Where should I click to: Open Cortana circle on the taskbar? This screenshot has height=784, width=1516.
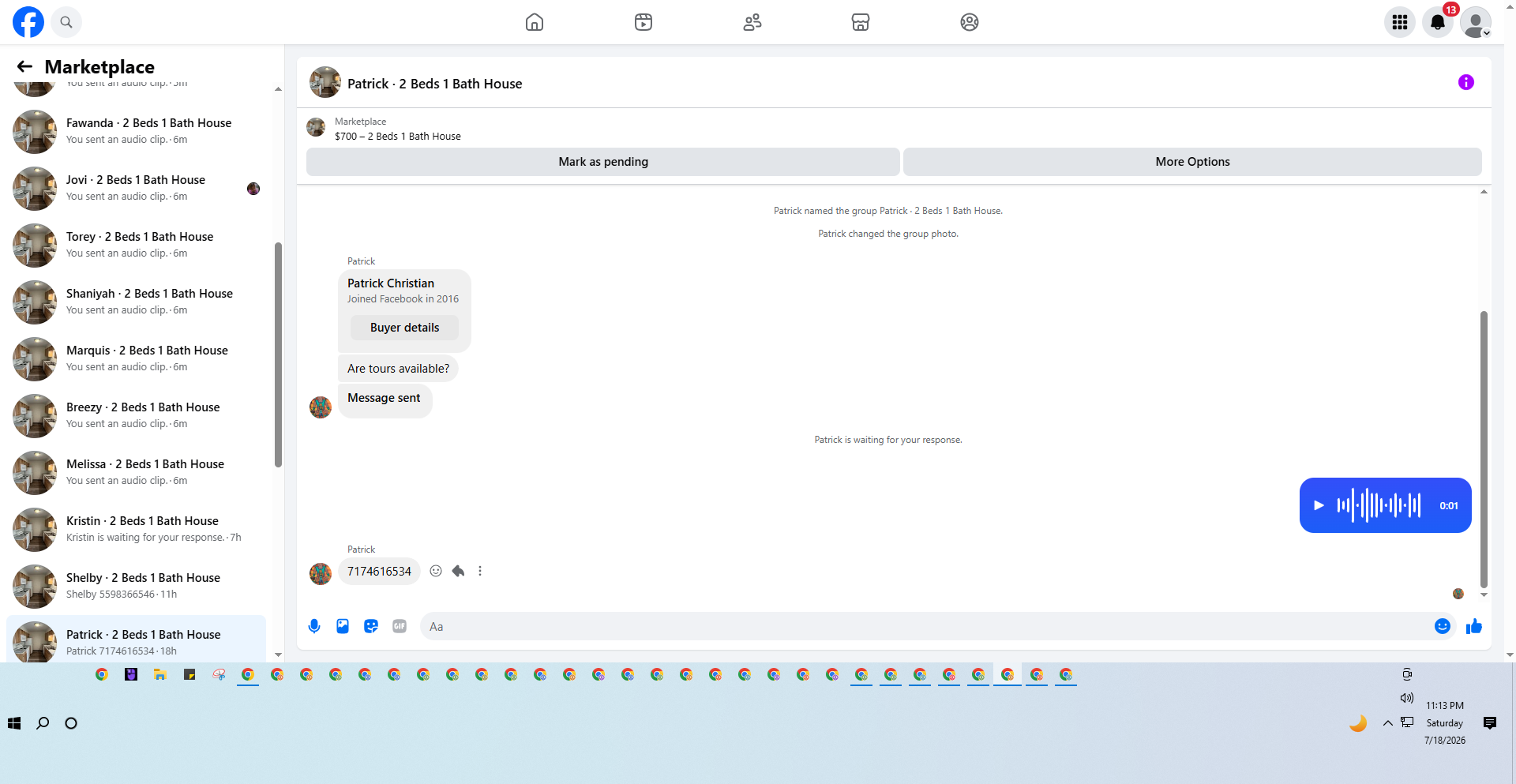click(x=71, y=723)
